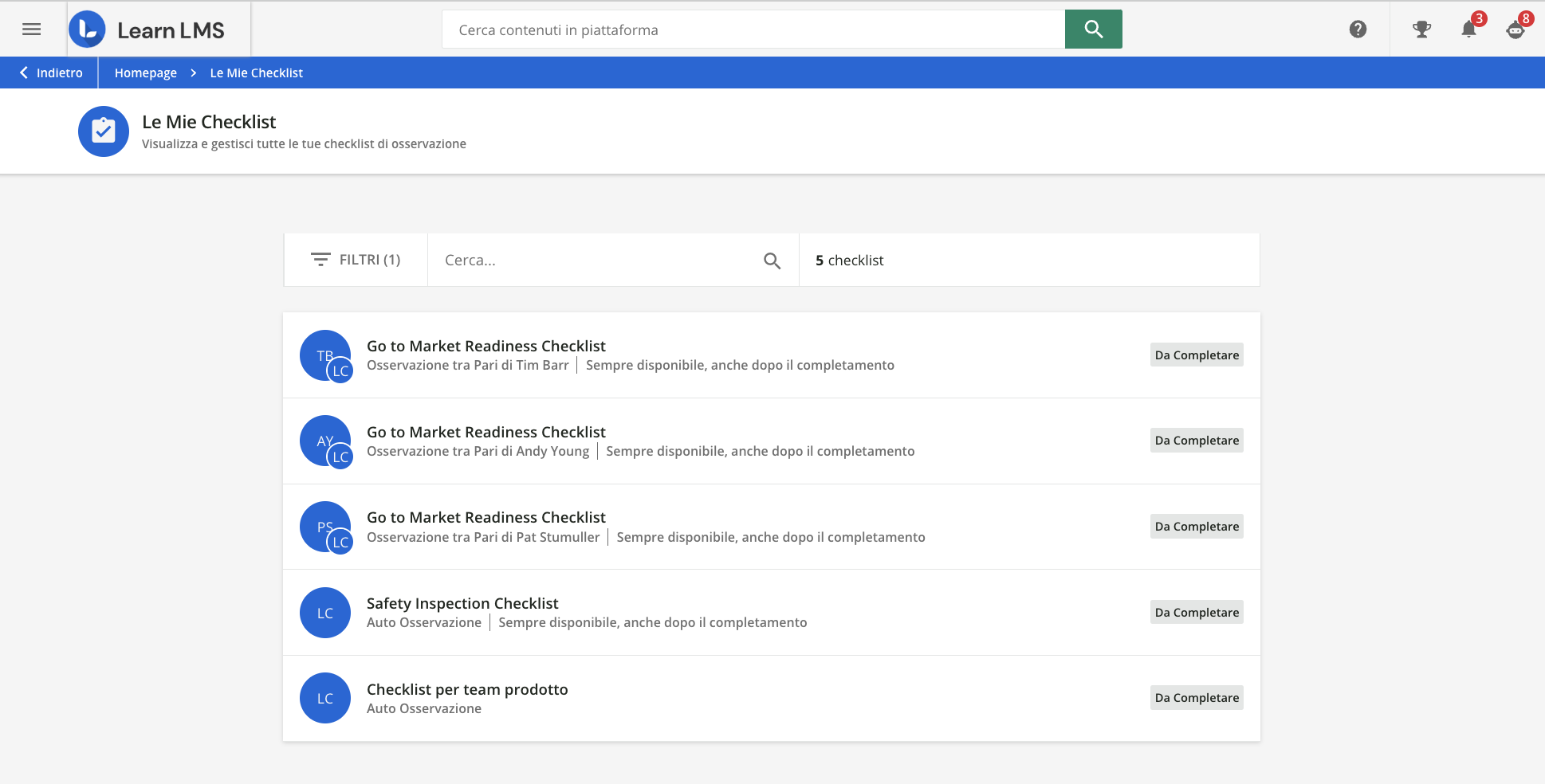The image size is (1545, 784).
Task: Click Auto Osservazione under Safety Inspection Checklist
Action: click(424, 622)
